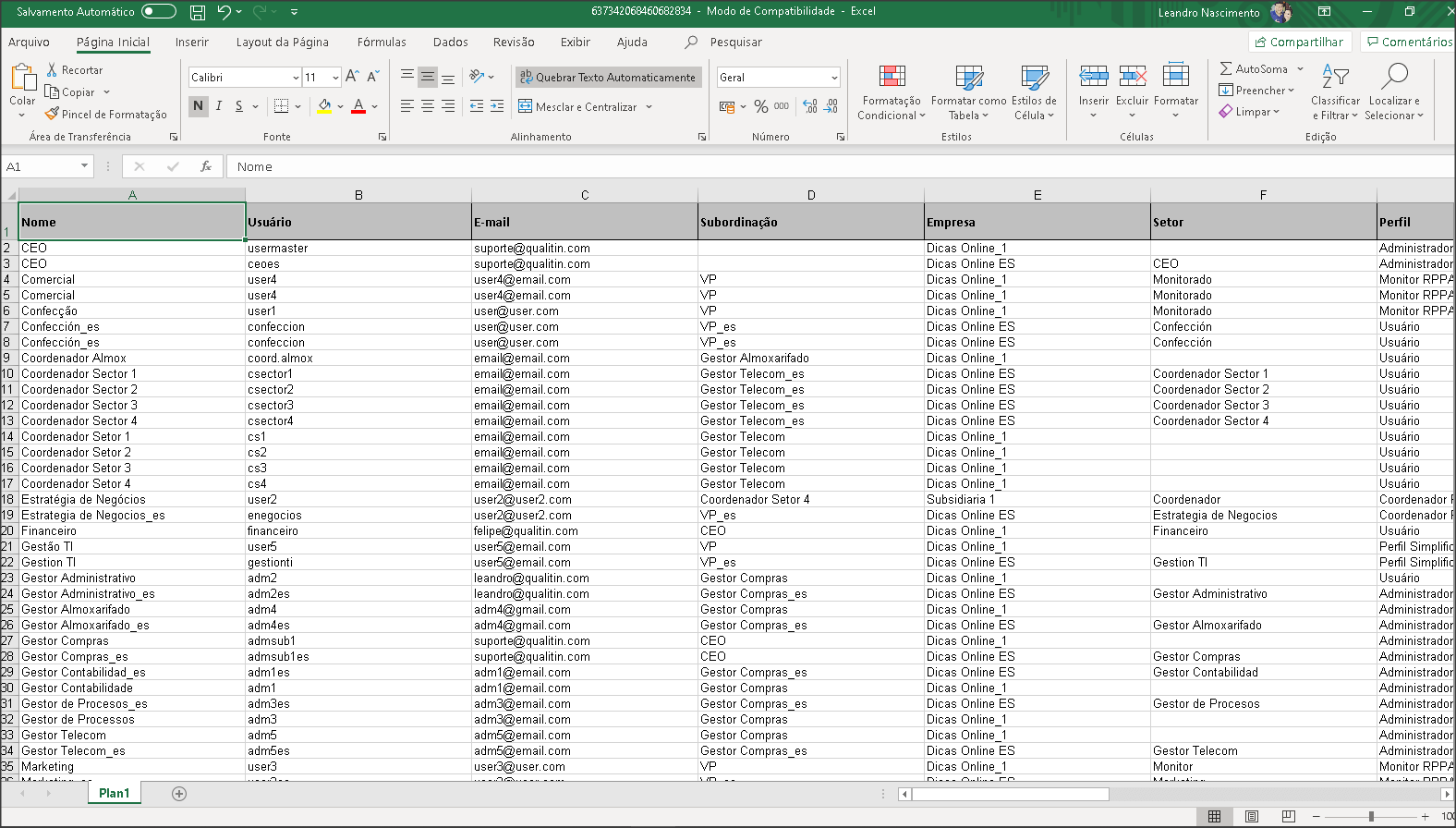Toggle Underline (S) formatting

click(239, 106)
